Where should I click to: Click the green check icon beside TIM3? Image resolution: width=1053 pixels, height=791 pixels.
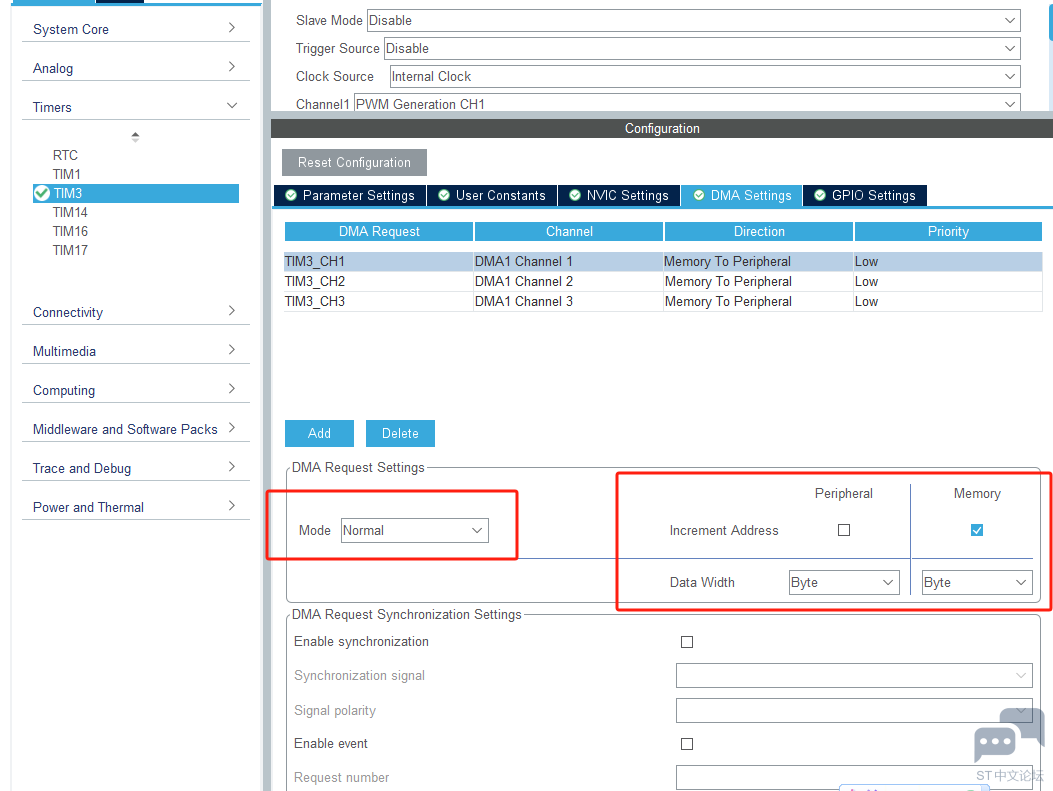click(x=42, y=193)
